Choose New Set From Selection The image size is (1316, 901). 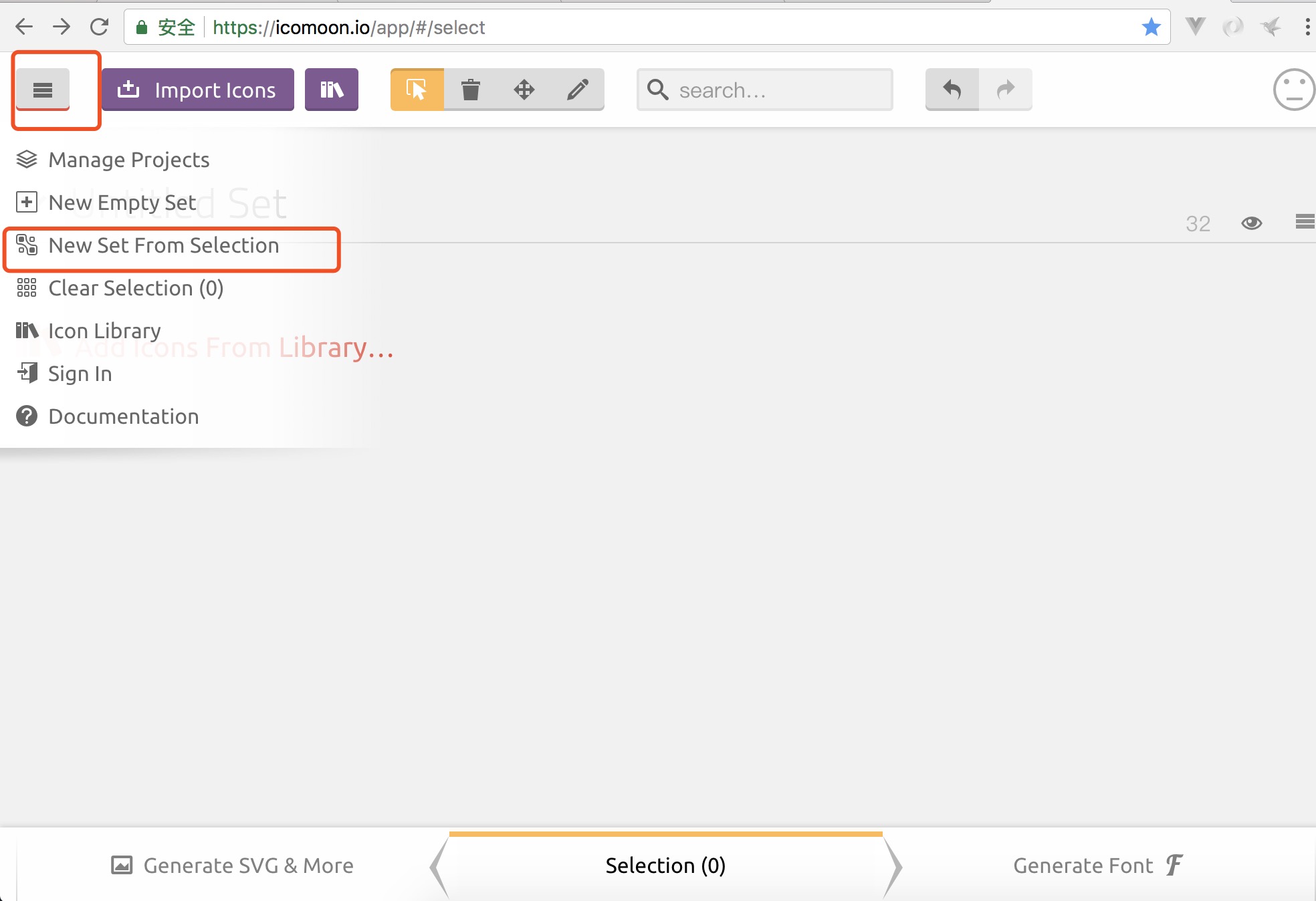[x=148, y=245]
